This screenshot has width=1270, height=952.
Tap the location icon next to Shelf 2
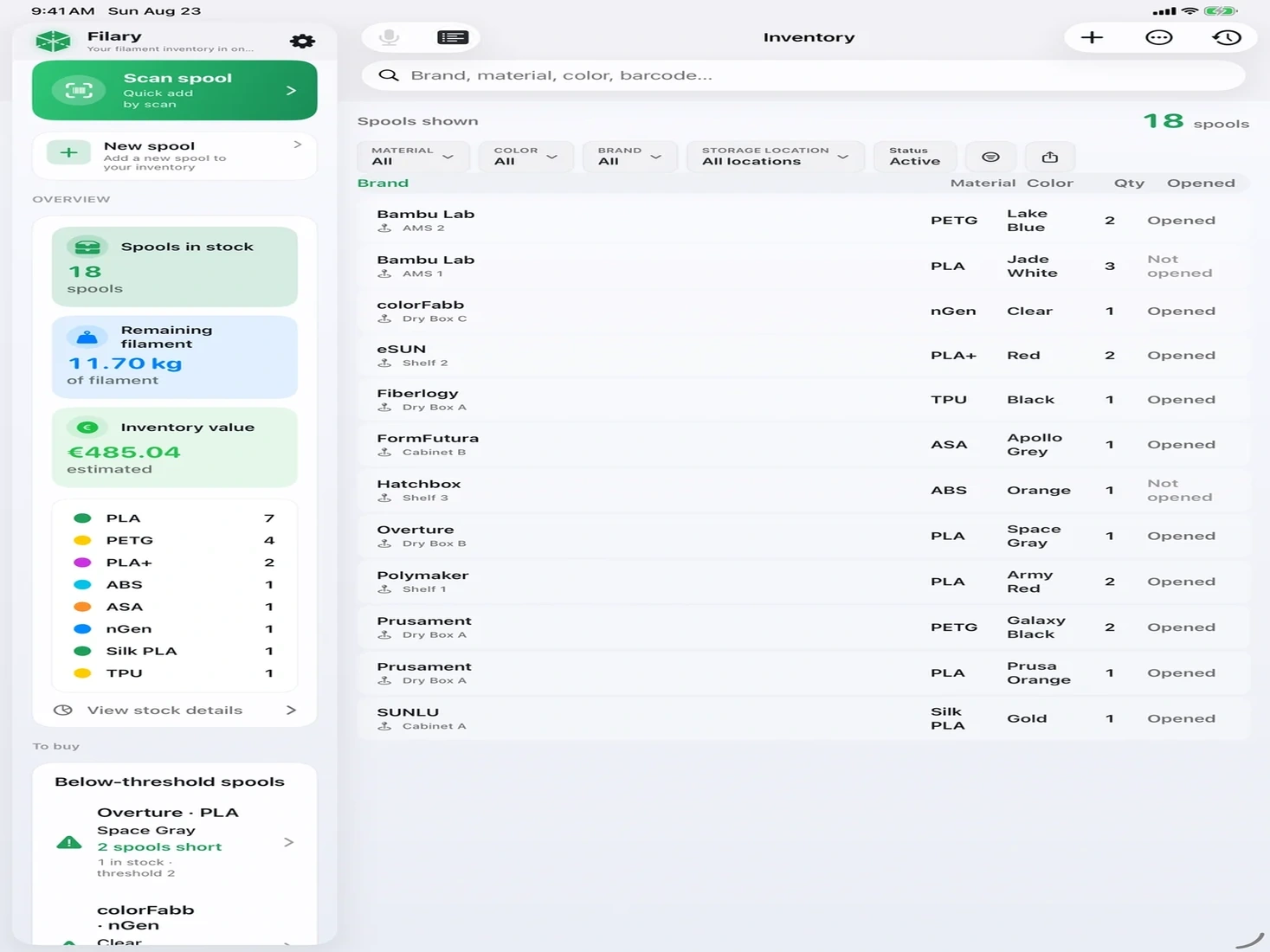pyautogui.click(x=385, y=363)
